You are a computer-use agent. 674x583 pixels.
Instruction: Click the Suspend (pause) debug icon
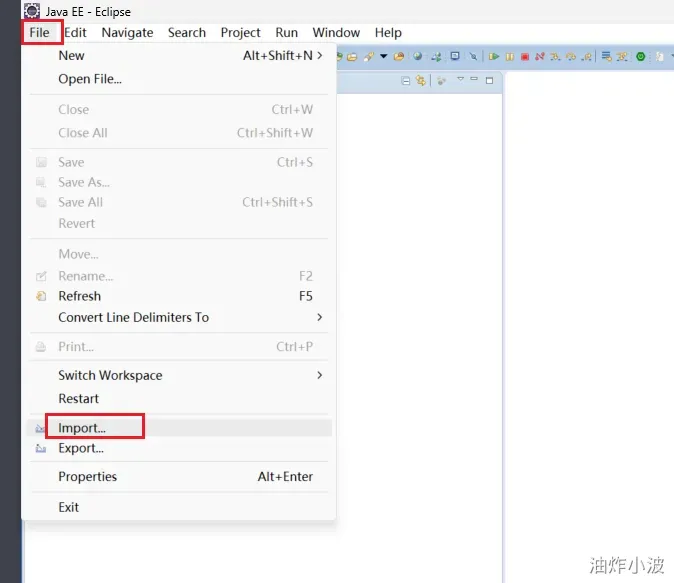(x=509, y=56)
